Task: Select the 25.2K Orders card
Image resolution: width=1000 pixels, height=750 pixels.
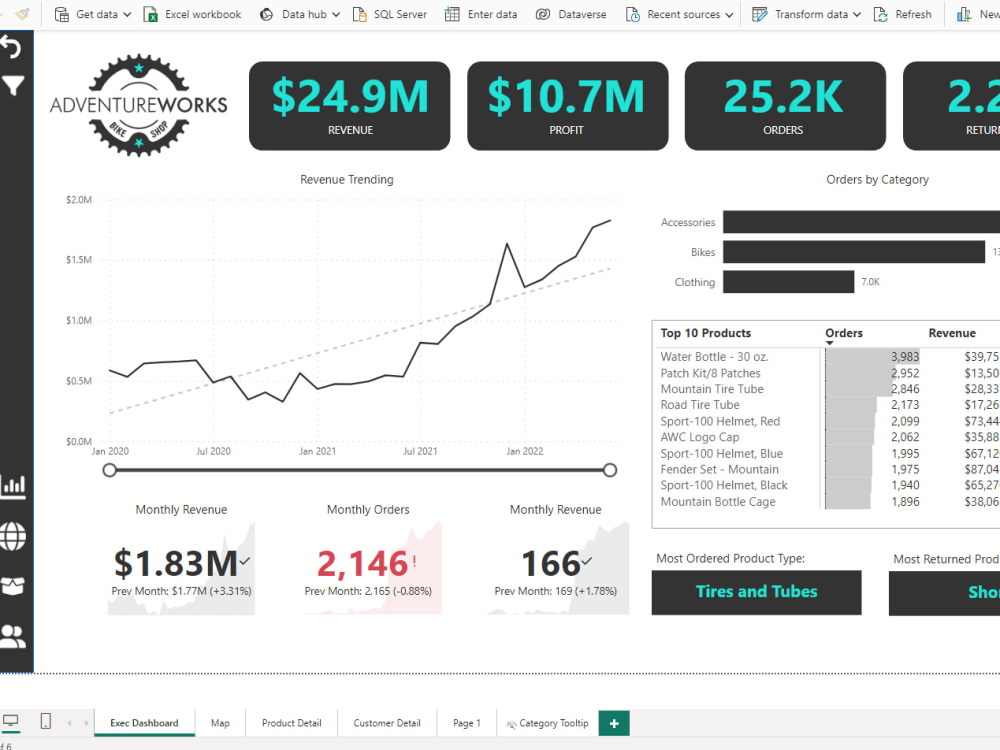Action: pyautogui.click(x=785, y=106)
